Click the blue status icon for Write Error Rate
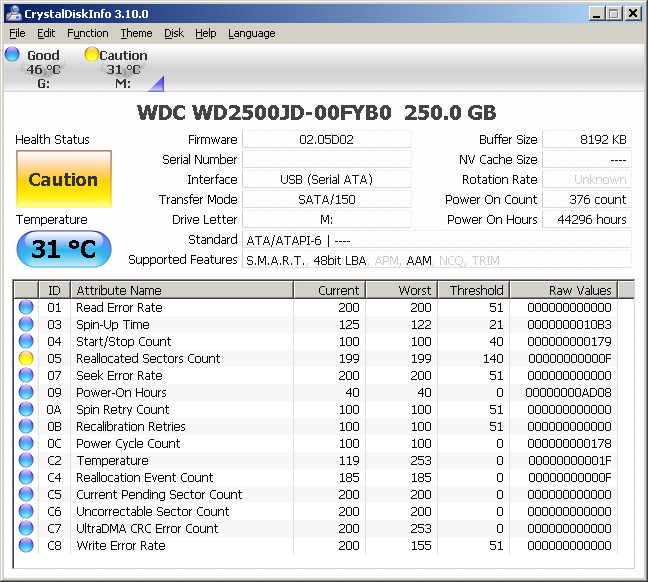The width and height of the screenshot is (648, 582). tap(26, 545)
